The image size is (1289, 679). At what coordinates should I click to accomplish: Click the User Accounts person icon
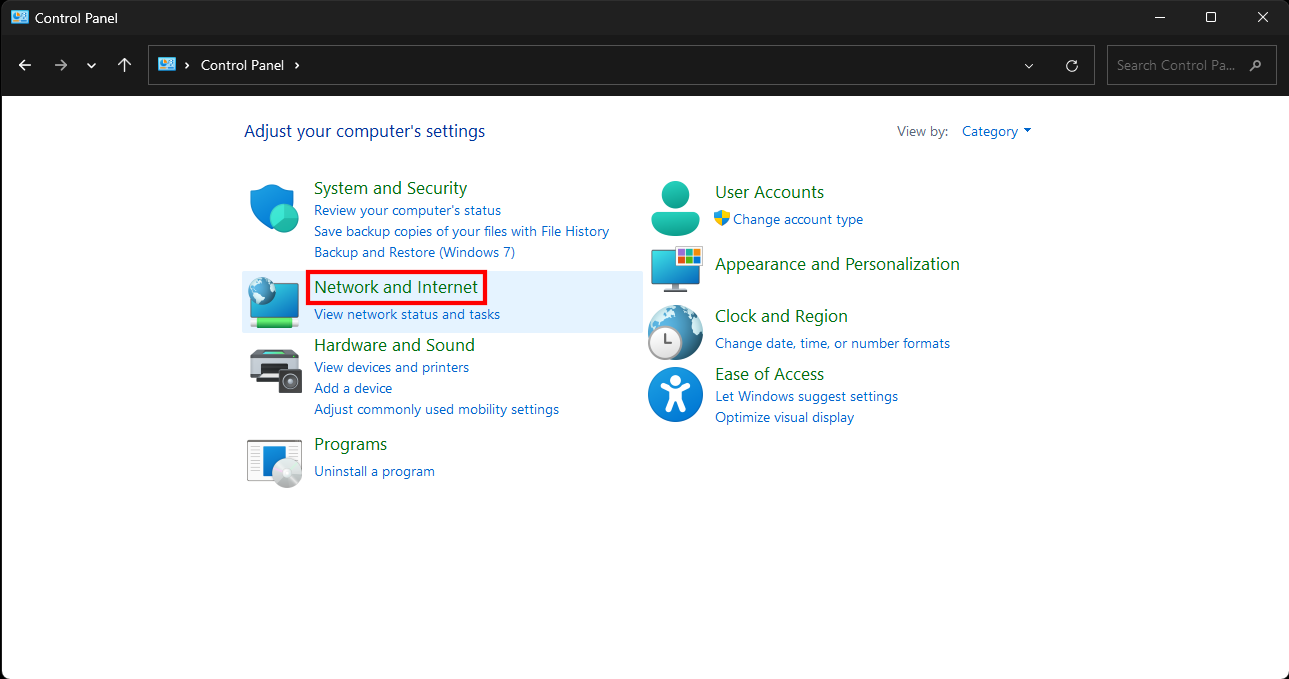click(x=675, y=208)
